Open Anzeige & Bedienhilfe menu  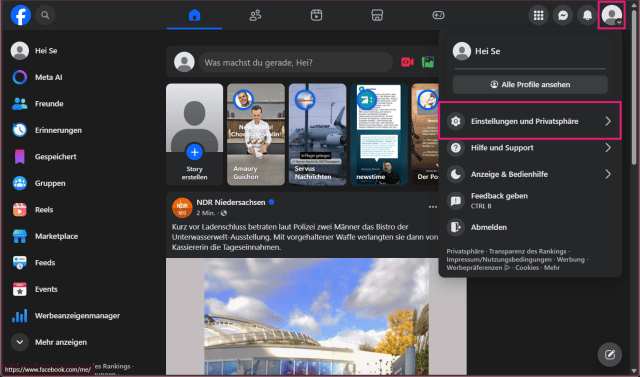tap(530, 174)
